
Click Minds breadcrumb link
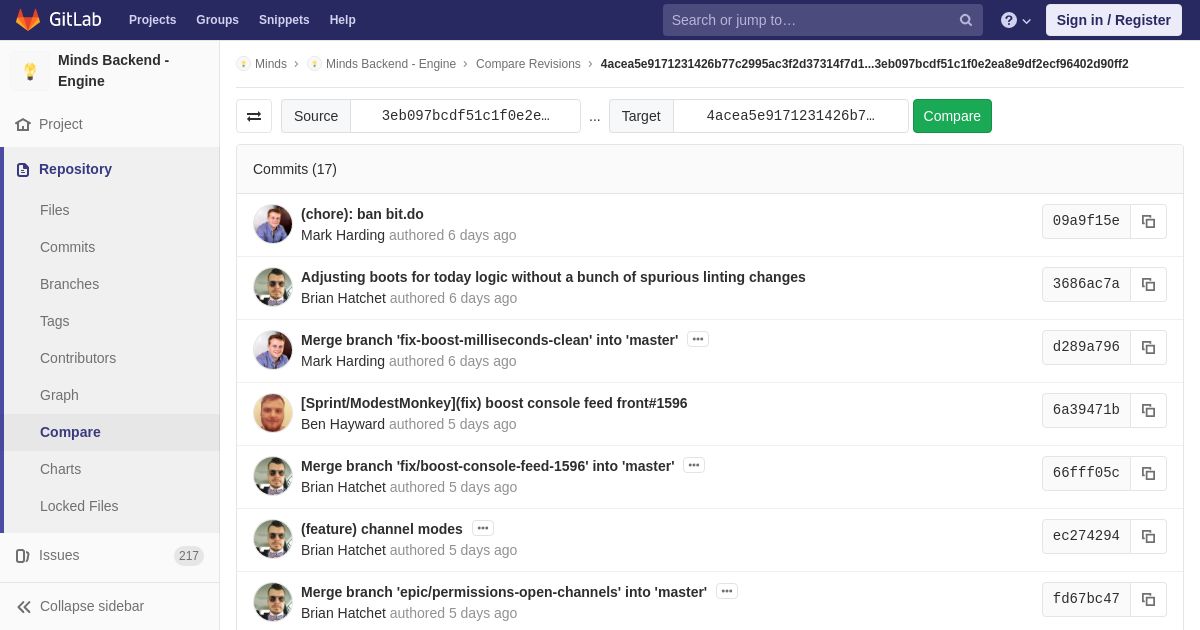click(271, 64)
